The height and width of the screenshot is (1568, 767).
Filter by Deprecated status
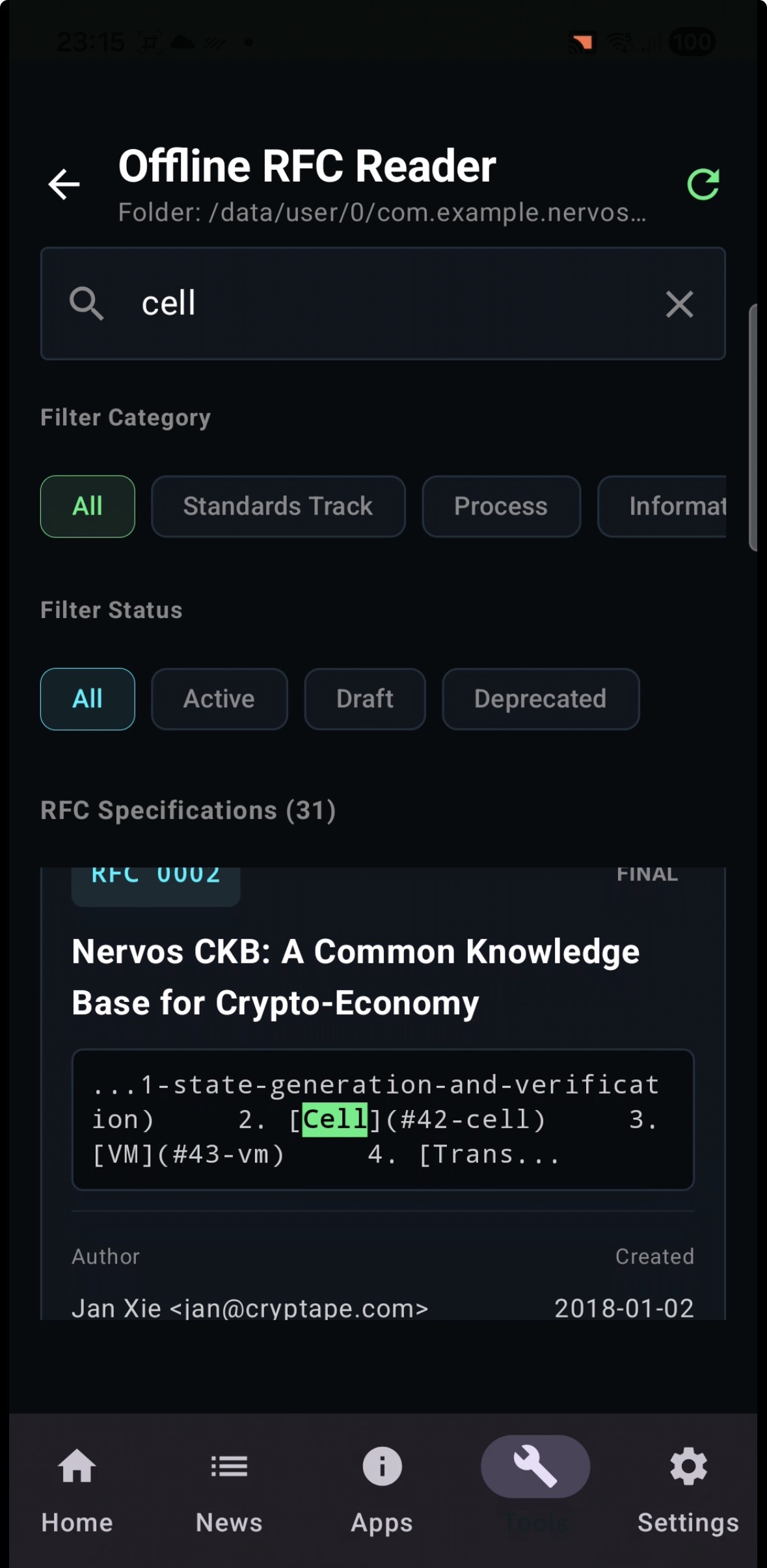[541, 699]
